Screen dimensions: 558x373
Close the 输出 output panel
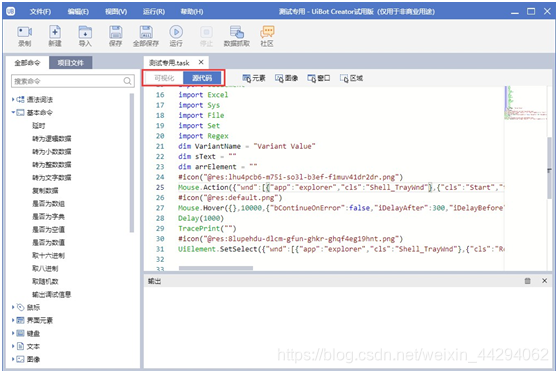544,281
